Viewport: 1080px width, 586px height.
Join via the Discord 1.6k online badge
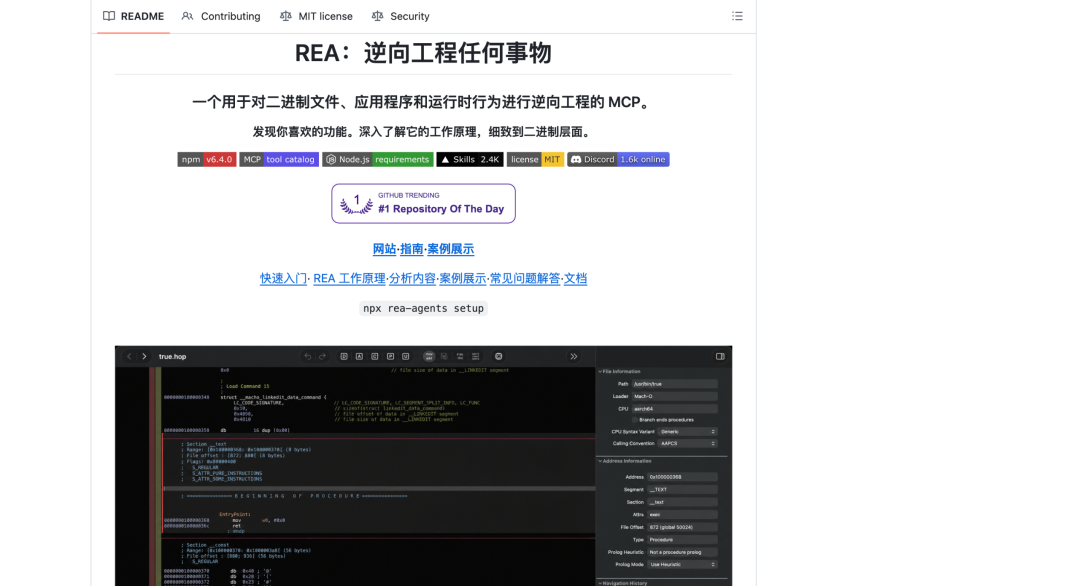618,159
